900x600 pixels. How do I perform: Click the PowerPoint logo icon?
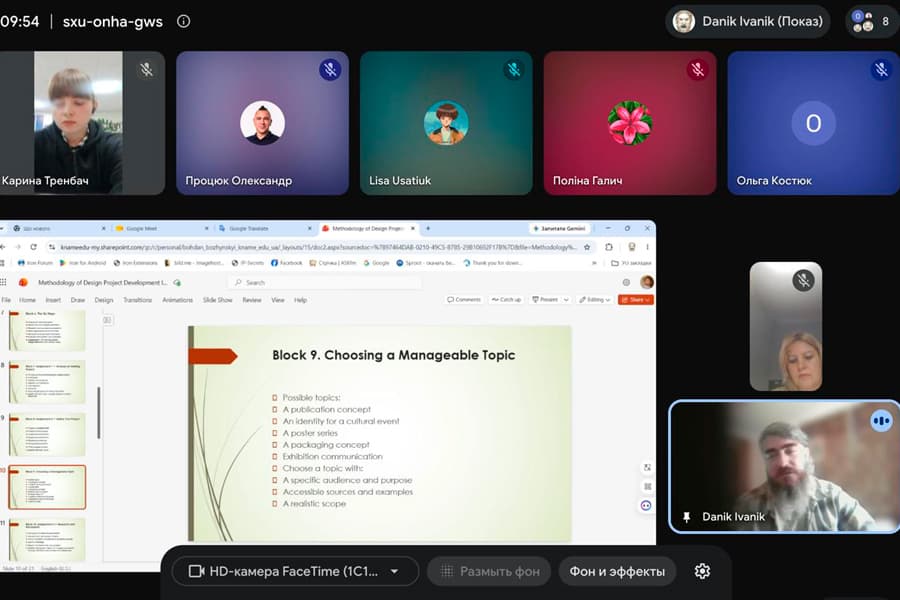point(23,282)
